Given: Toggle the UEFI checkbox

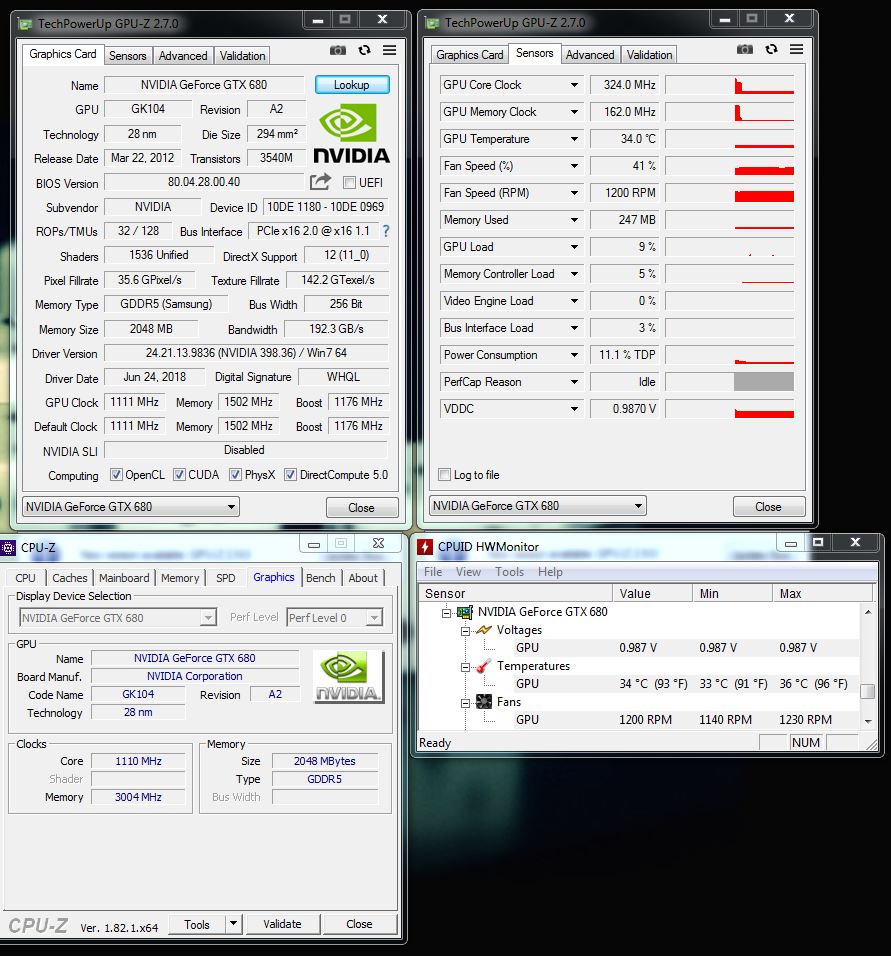Looking at the screenshot, I should click(x=349, y=182).
